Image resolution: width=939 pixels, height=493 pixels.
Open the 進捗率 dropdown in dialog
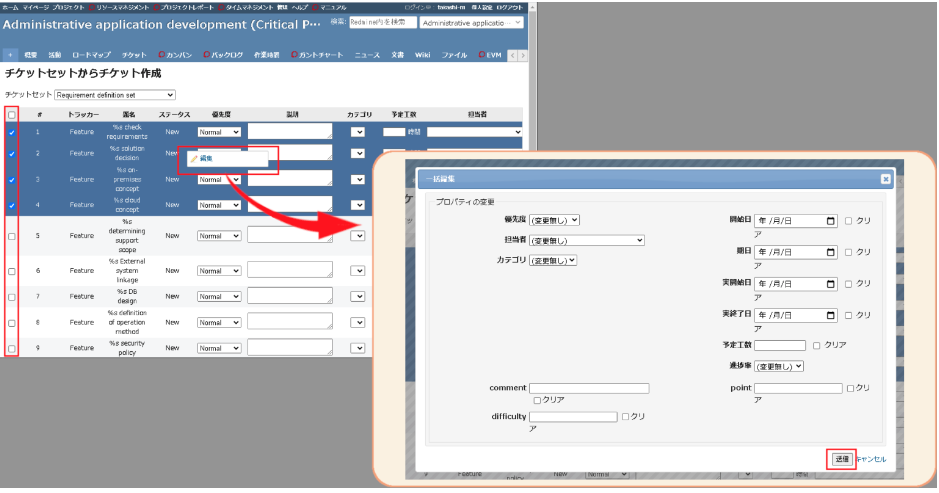click(x=779, y=366)
